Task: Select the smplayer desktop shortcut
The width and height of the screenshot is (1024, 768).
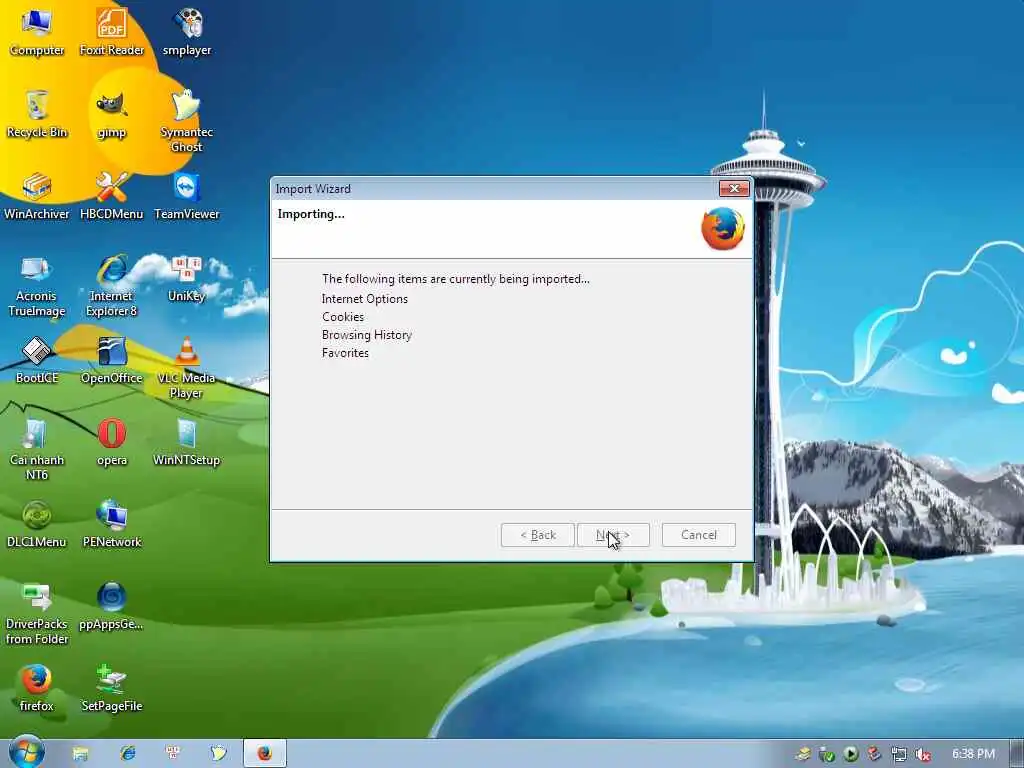Action: [x=187, y=32]
